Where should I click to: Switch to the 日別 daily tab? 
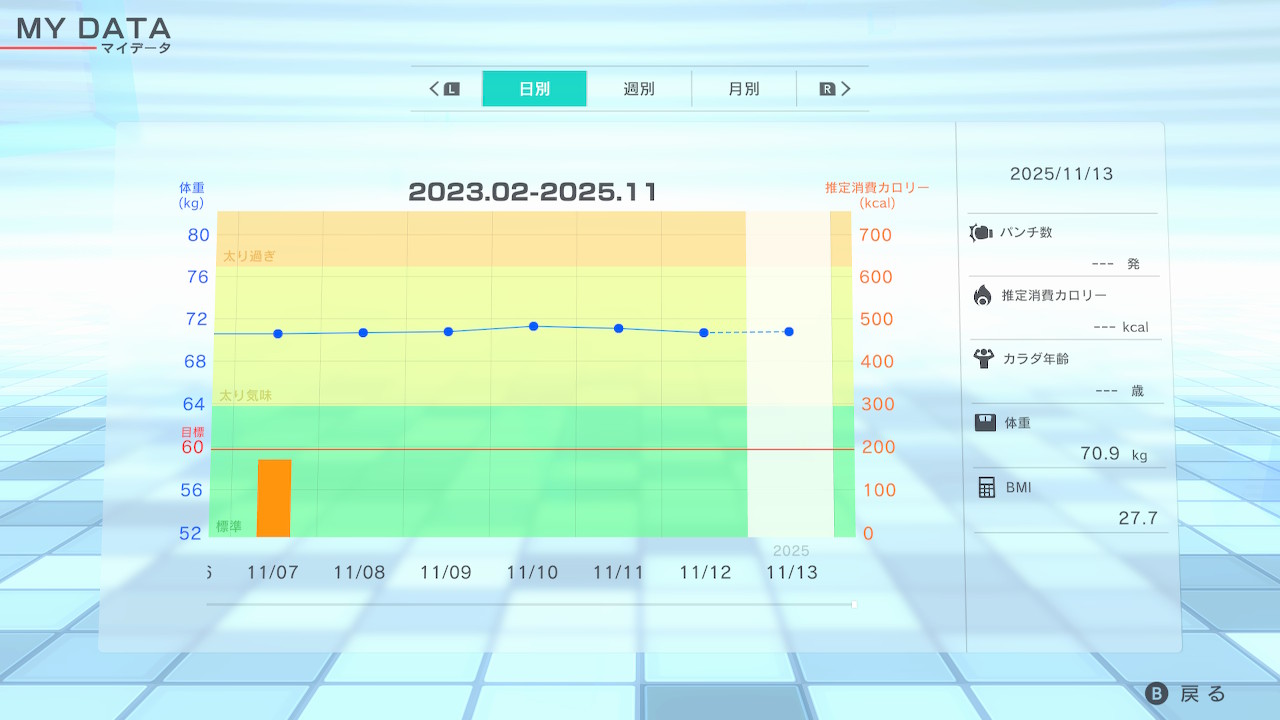coord(534,89)
